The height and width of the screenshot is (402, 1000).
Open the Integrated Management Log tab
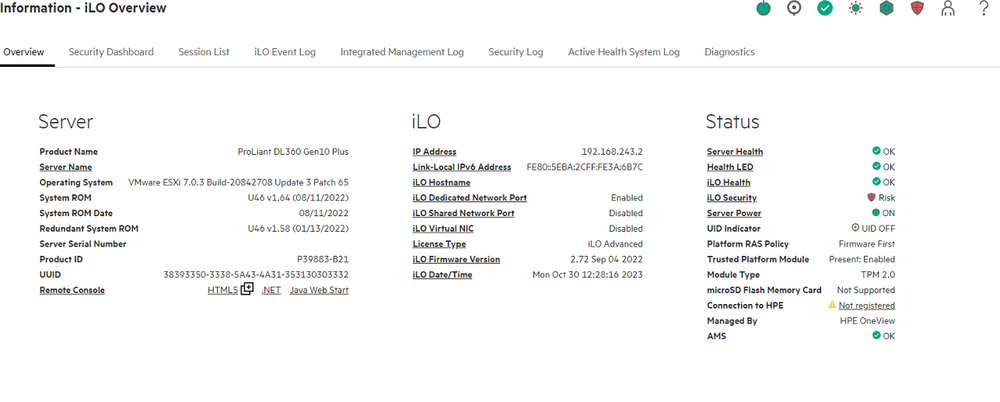tap(402, 52)
